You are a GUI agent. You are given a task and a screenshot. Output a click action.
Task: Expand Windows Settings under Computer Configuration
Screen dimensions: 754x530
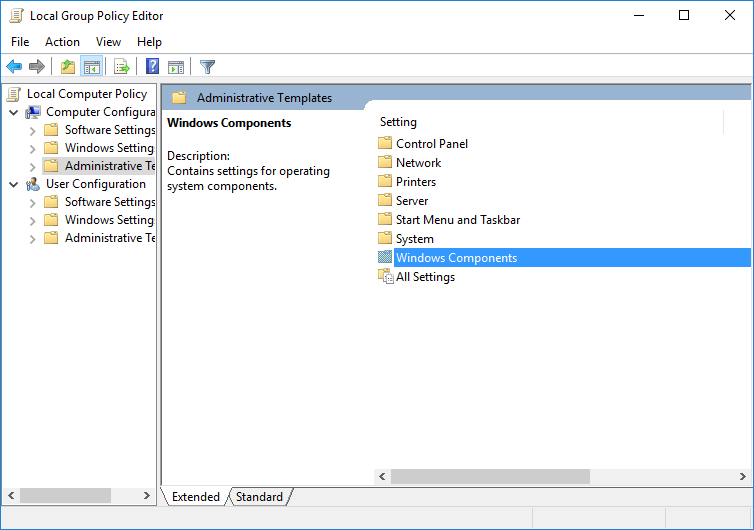point(32,149)
